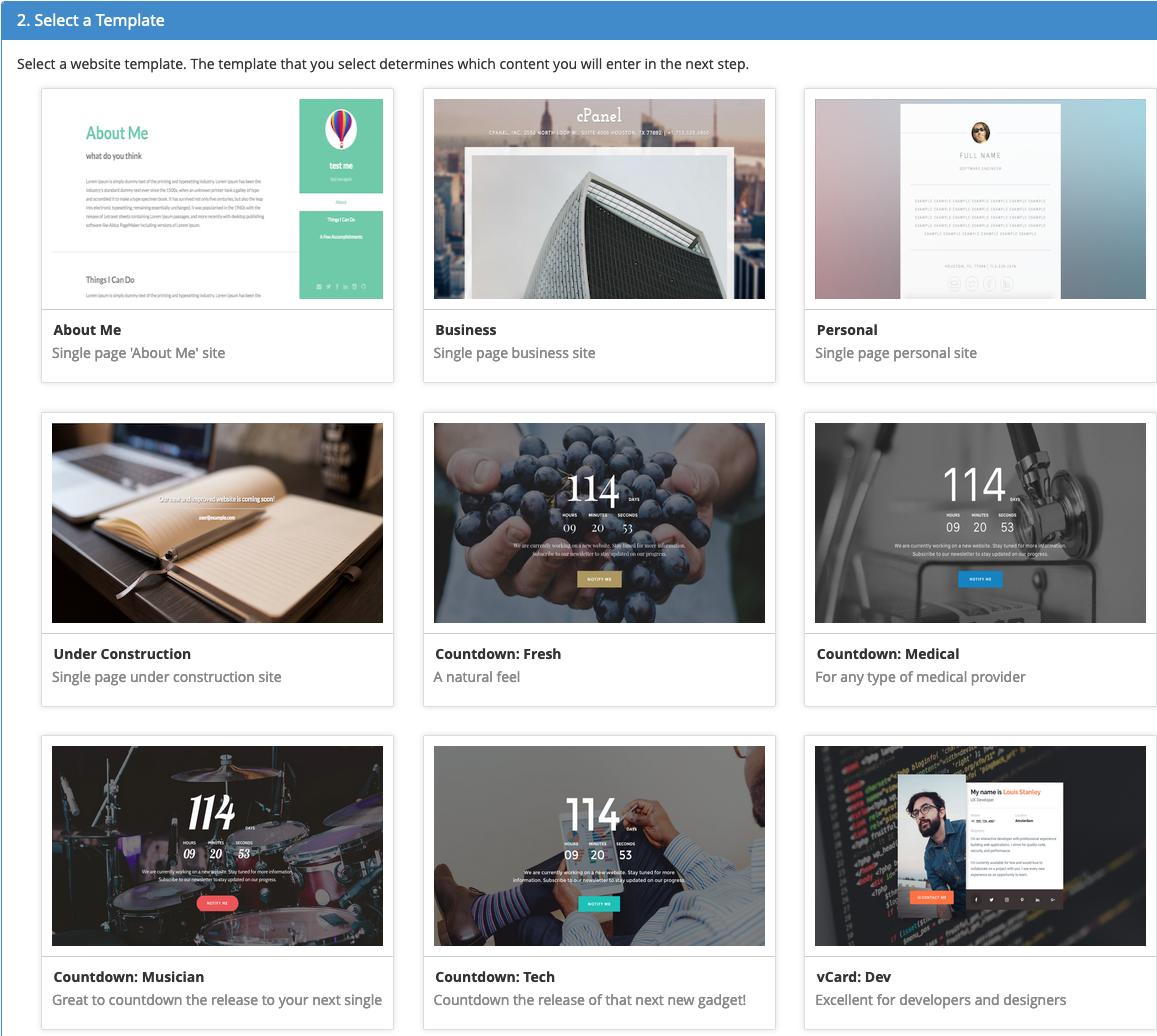
Task: Select the "Countdown: Medical" title text
Action: click(888, 654)
